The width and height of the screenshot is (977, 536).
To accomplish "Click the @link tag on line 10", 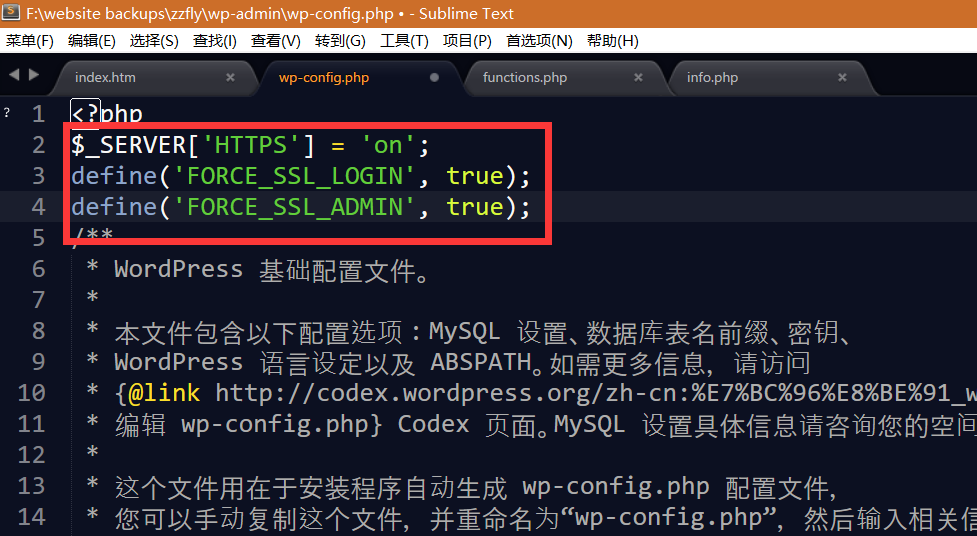I will 164,393.
